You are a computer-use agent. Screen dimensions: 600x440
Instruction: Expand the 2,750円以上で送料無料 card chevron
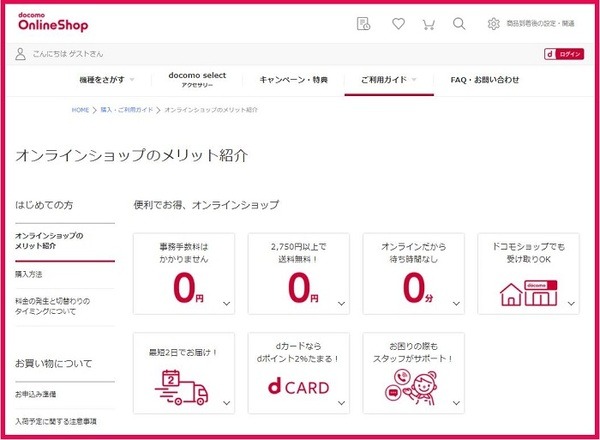point(341,303)
